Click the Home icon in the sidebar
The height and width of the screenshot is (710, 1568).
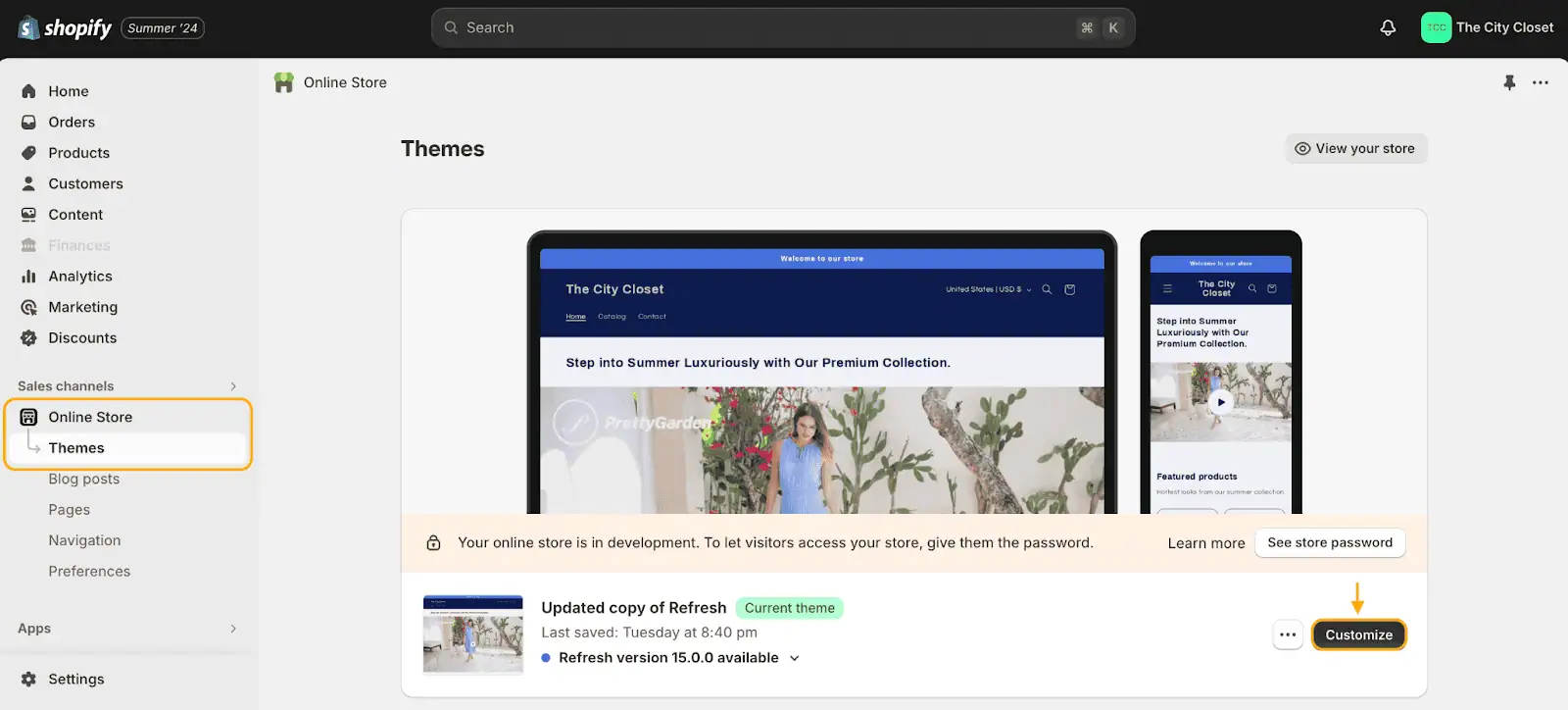pyautogui.click(x=28, y=91)
